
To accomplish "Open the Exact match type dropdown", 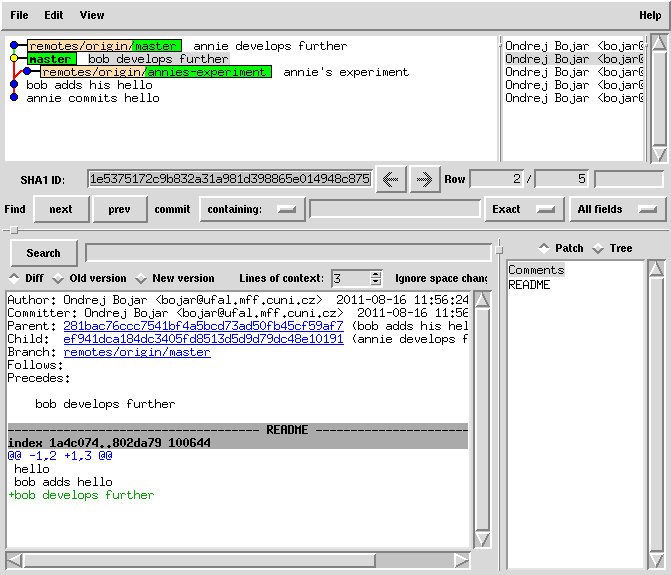I will tap(522, 209).
